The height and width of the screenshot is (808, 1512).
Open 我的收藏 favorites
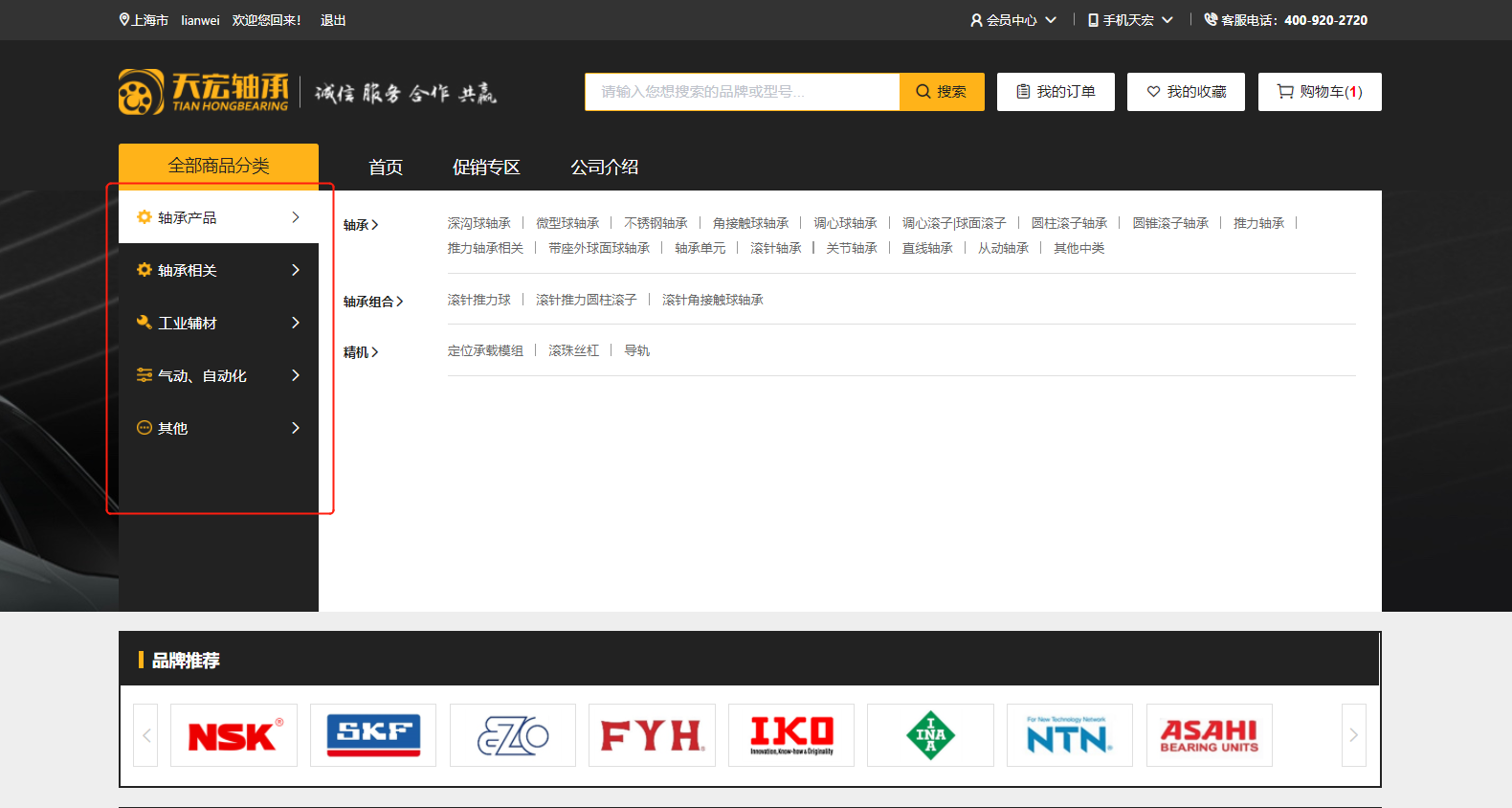point(1186,92)
